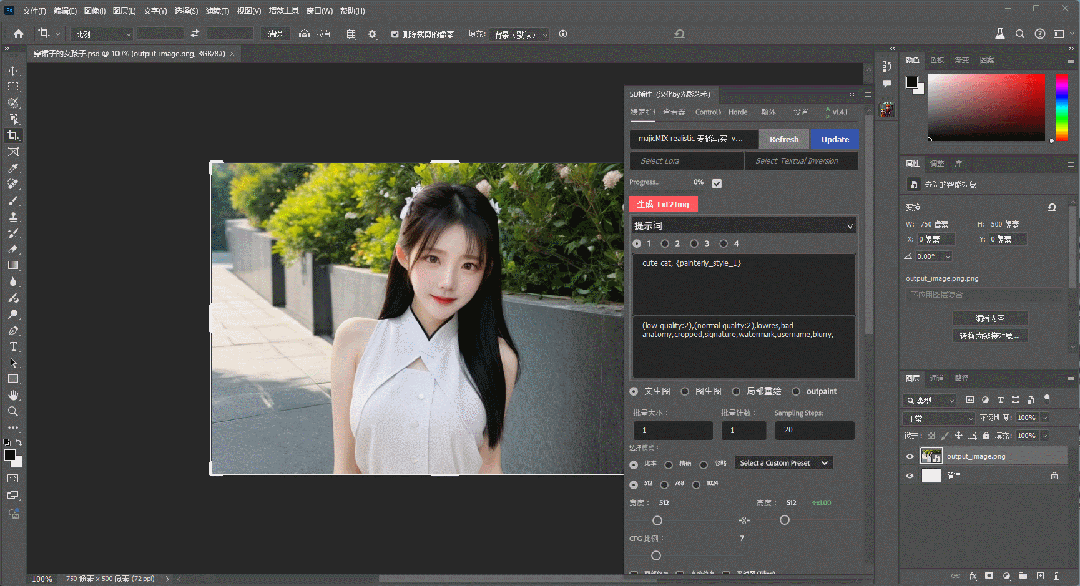
Task: Open the Select a Custom Preset dropdown
Action: coord(784,463)
